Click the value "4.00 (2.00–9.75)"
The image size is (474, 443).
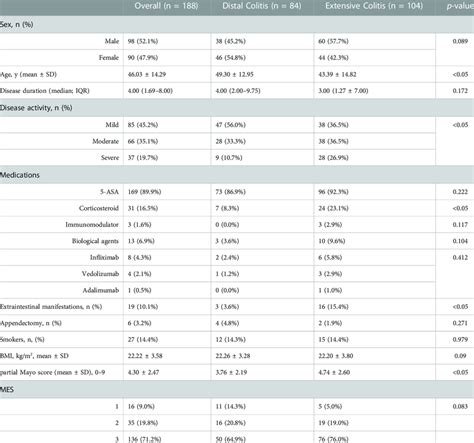(238, 91)
